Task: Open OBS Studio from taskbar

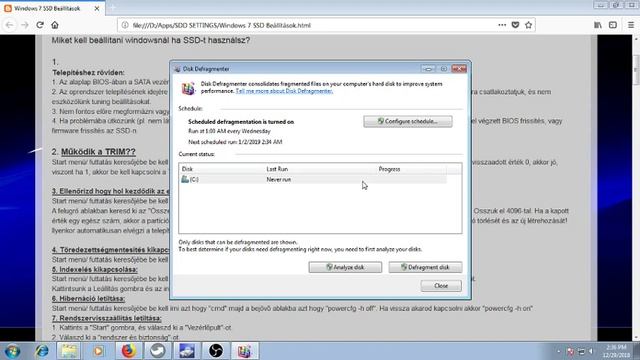Action: click(216, 351)
